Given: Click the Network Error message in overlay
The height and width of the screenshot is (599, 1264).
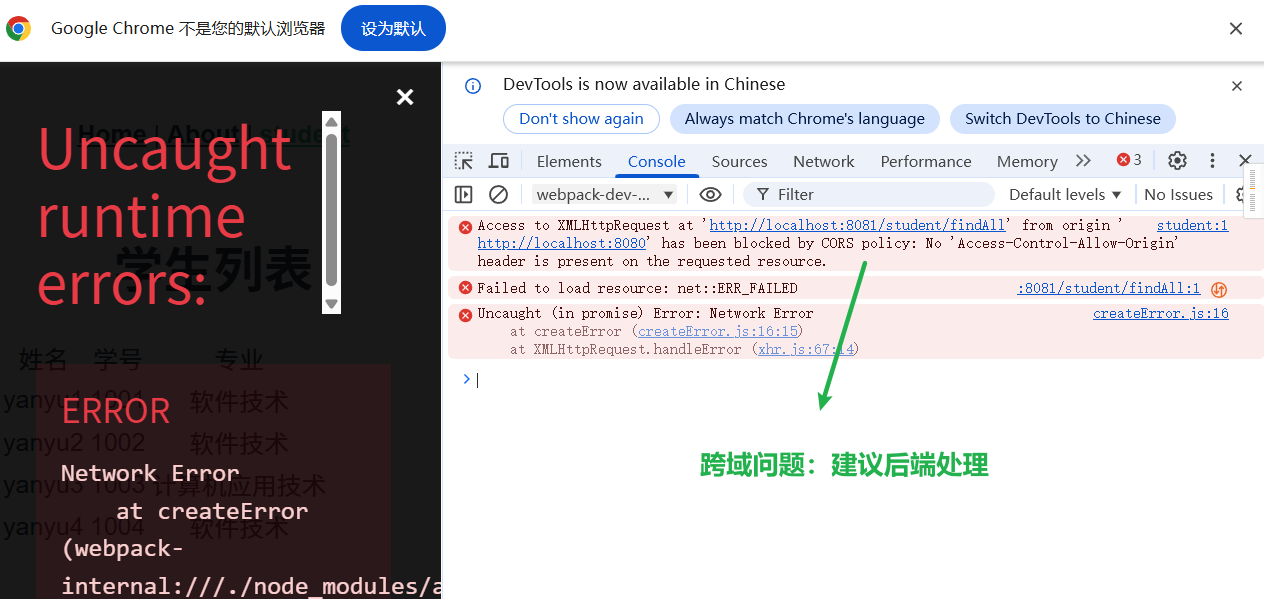Looking at the screenshot, I should [x=150, y=473].
